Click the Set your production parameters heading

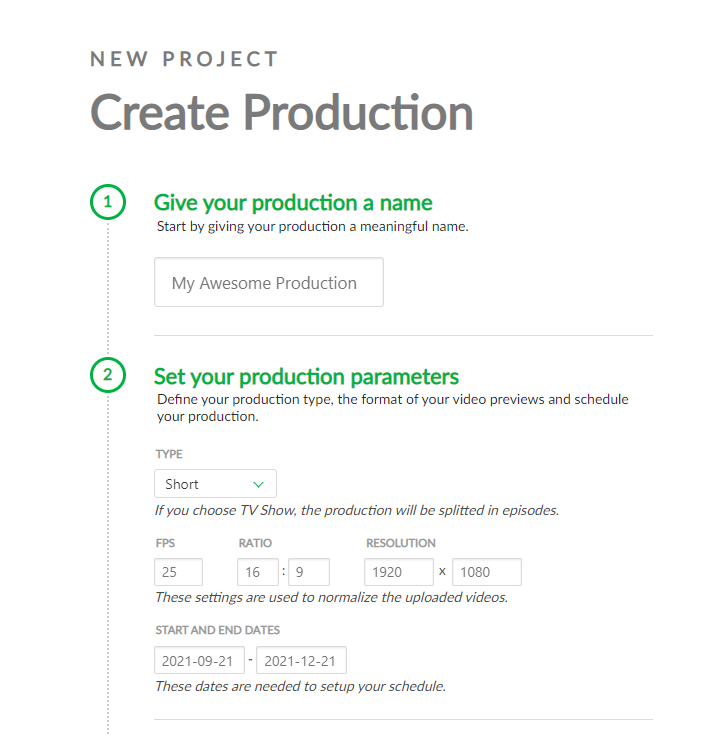coord(306,376)
